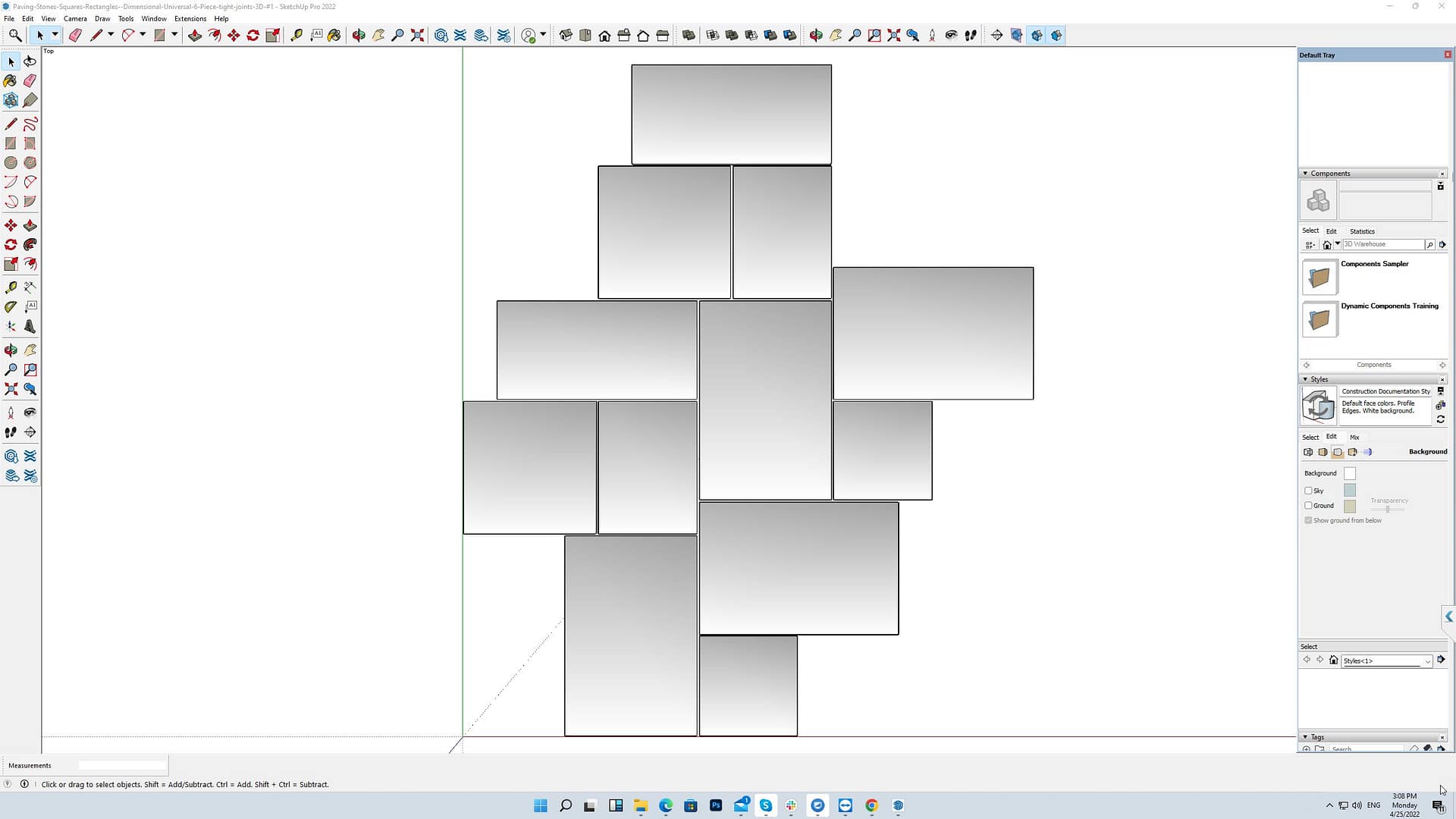Select the Paint Bucket tool
Screen dimensions: 1456x819
(11, 80)
